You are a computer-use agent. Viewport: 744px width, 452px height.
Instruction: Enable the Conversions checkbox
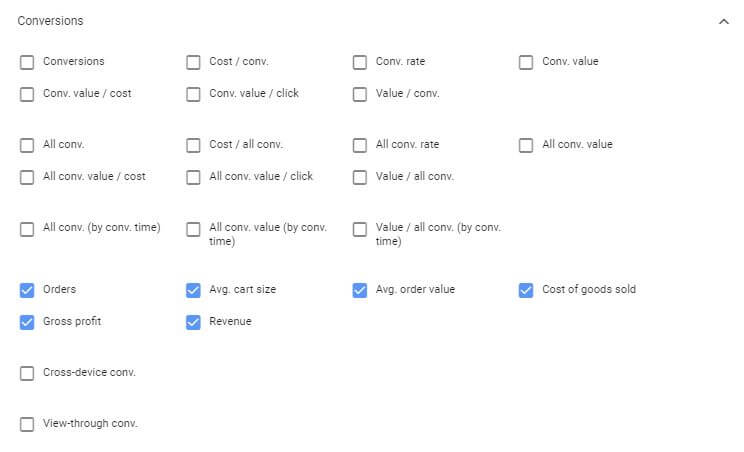tap(27, 62)
